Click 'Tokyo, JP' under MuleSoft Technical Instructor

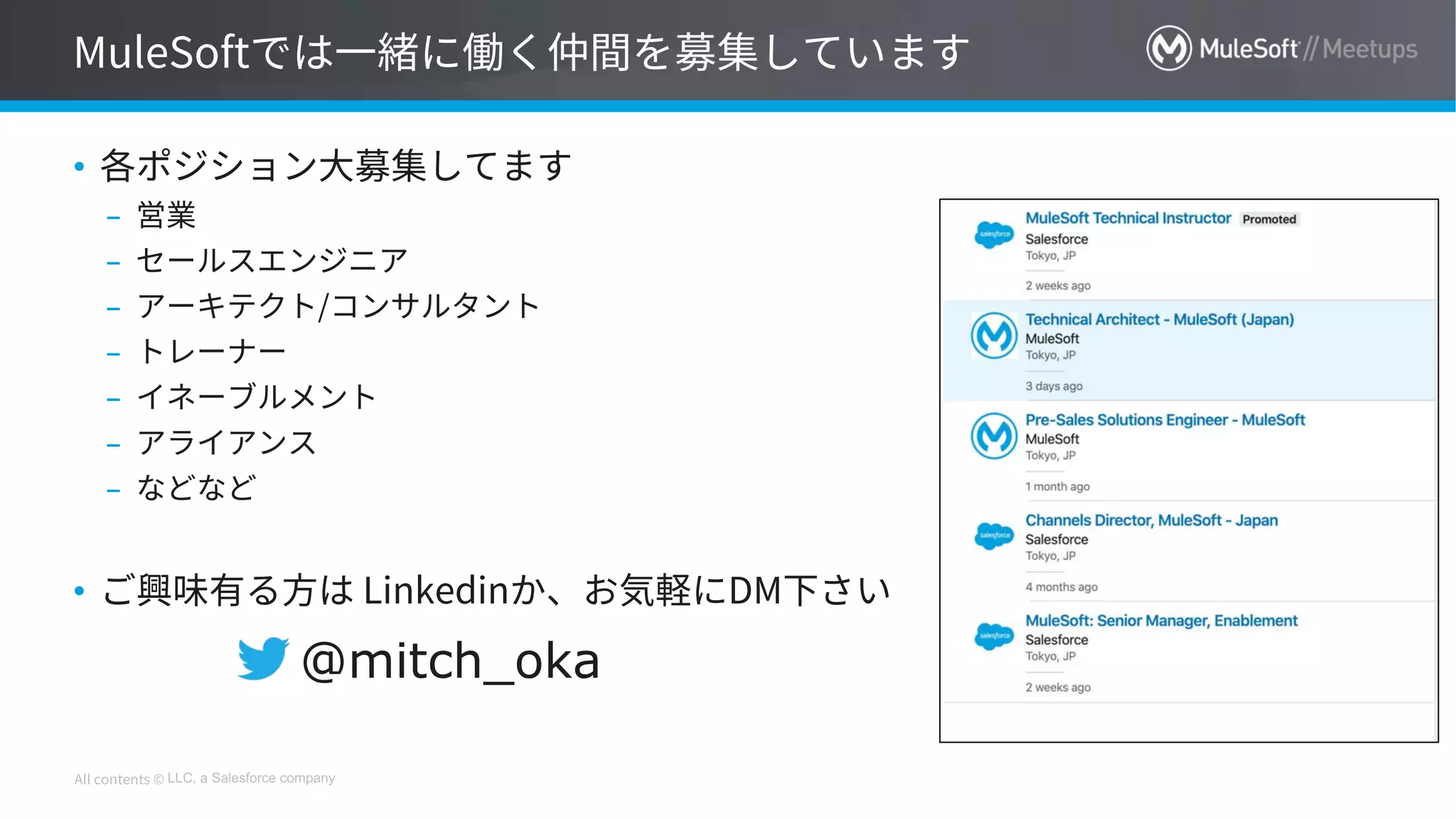(1051, 255)
